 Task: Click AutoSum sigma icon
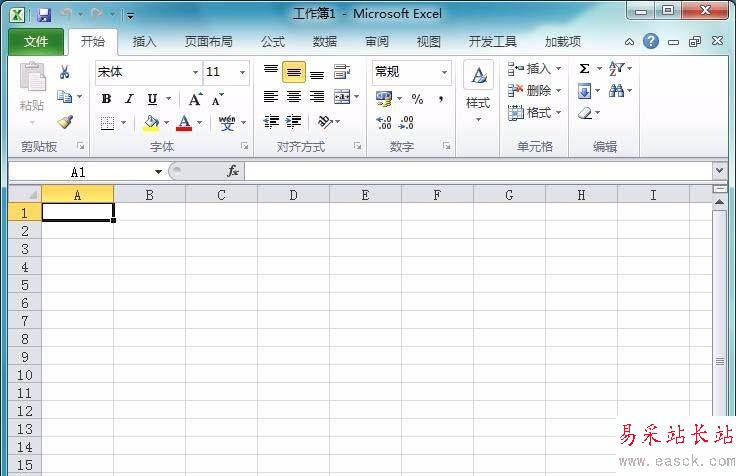tap(584, 69)
